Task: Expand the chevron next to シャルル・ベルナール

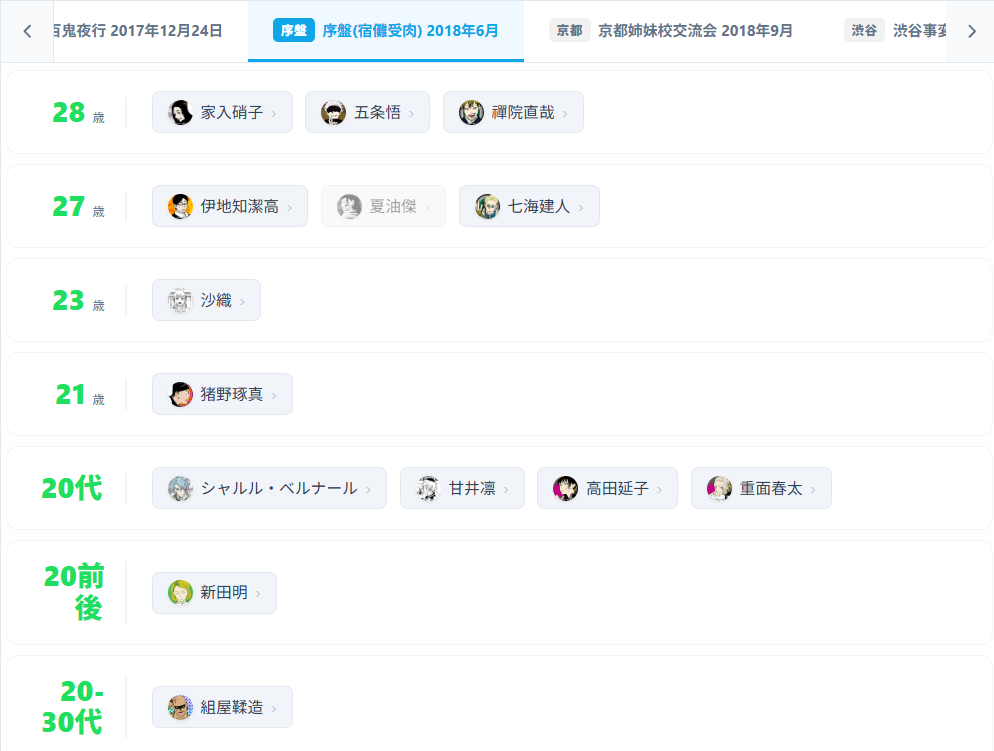Action: click(x=368, y=489)
